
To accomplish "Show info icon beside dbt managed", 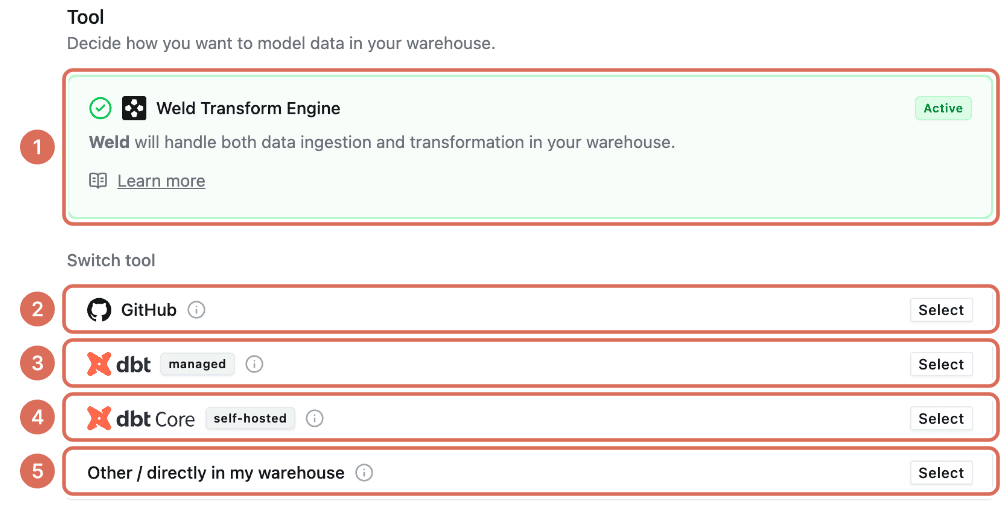I will 255,364.
